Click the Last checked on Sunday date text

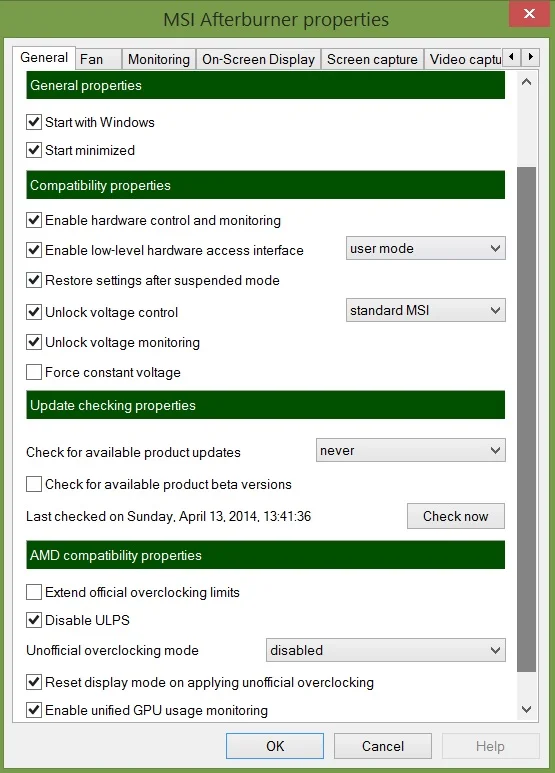point(169,516)
